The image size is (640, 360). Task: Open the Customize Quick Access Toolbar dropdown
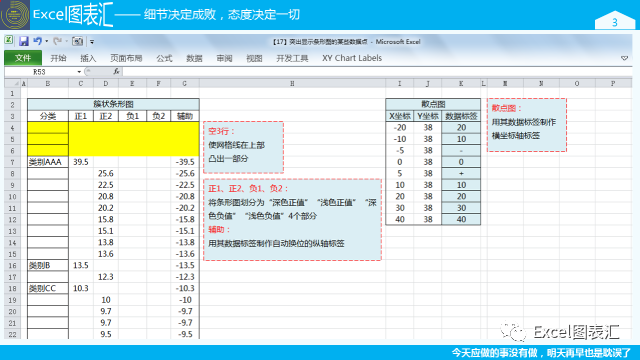pyautogui.click(x=92, y=41)
